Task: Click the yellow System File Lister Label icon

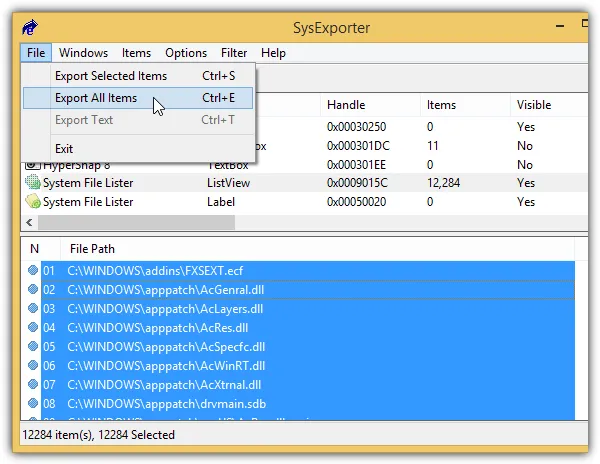Action: (x=33, y=201)
